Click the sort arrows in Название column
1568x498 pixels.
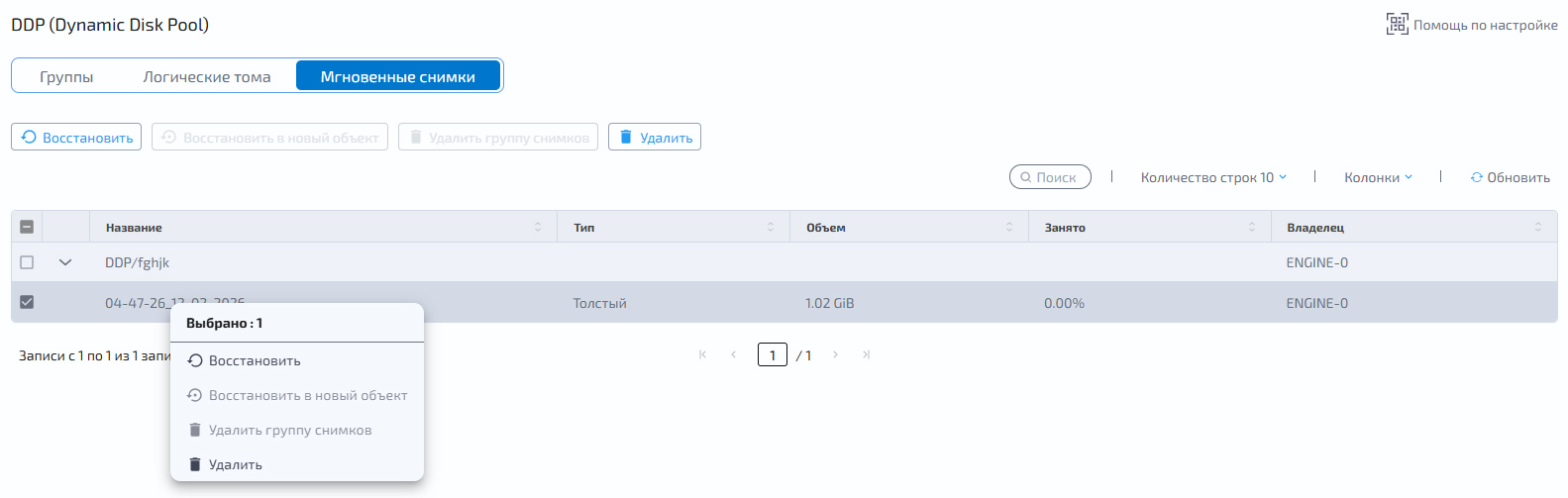click(538, 227)
